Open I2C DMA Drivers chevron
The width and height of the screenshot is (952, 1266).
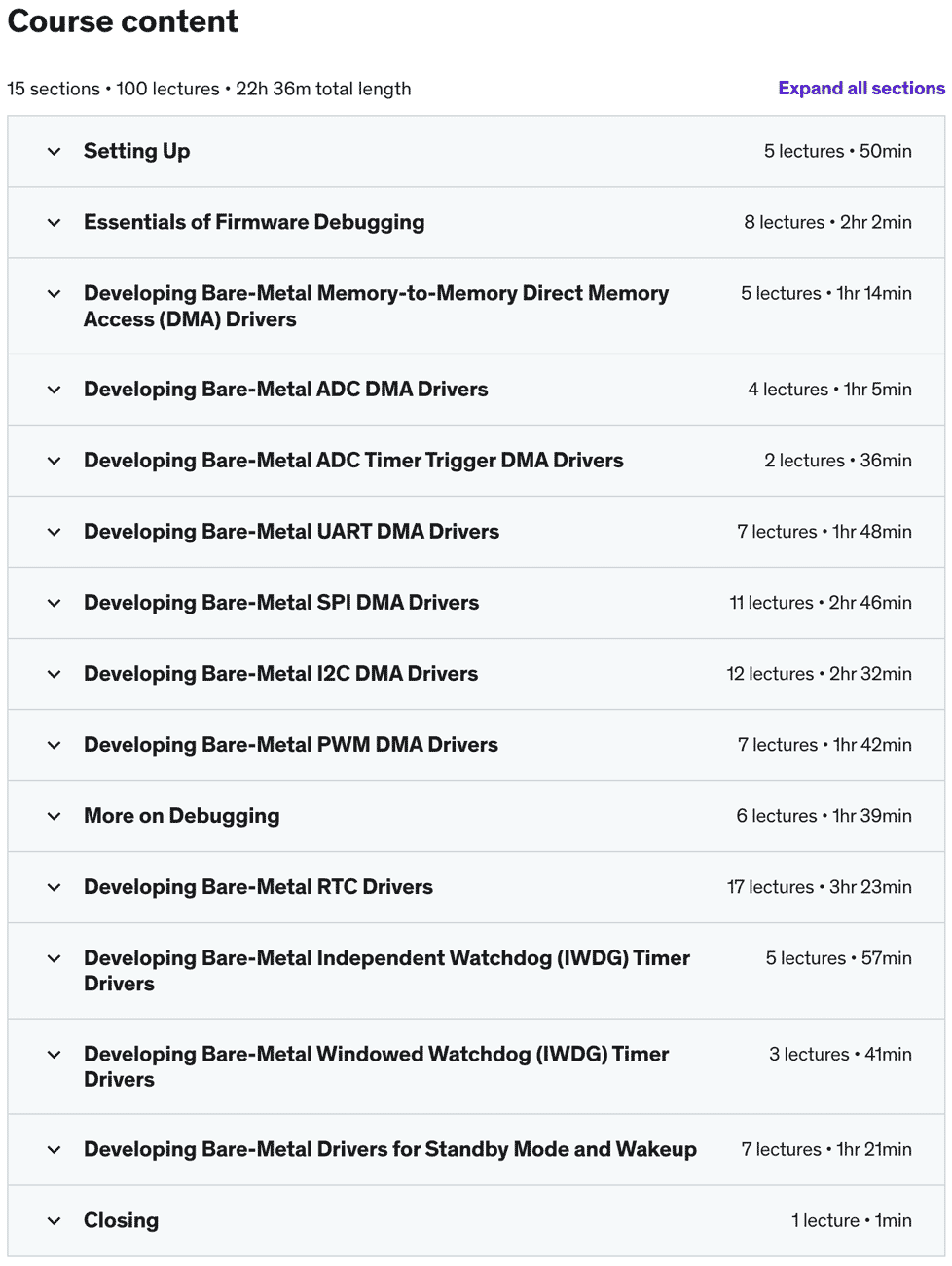55,674
